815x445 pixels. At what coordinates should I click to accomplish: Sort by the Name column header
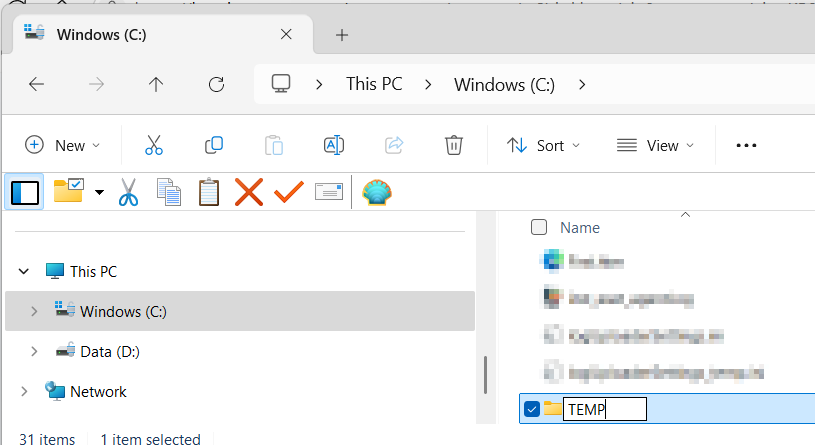(580, 228)
